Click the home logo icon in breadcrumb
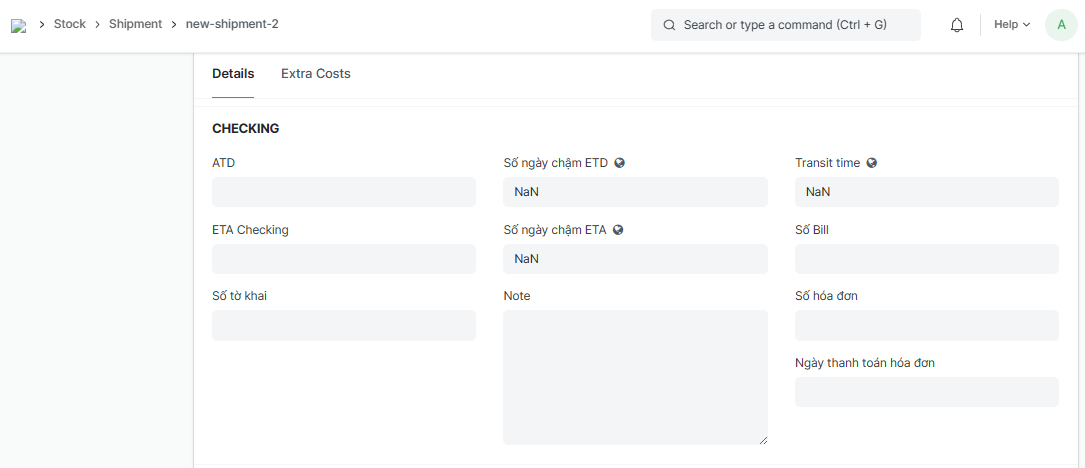The image size is (1085, 468). click(18, 25)
